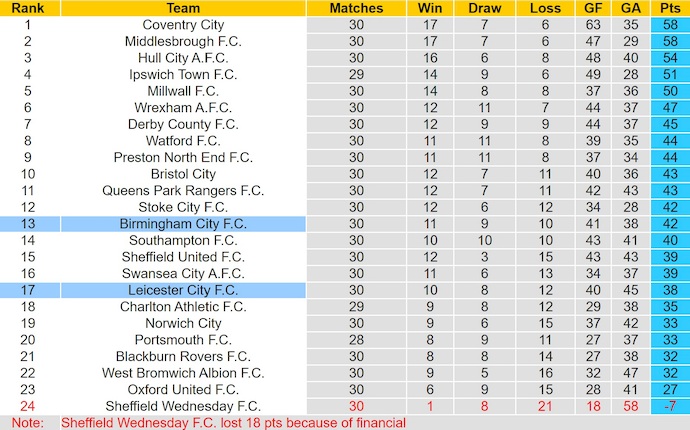Click the Matches column header
Viewport: 690px width, 430px height.
356,7
